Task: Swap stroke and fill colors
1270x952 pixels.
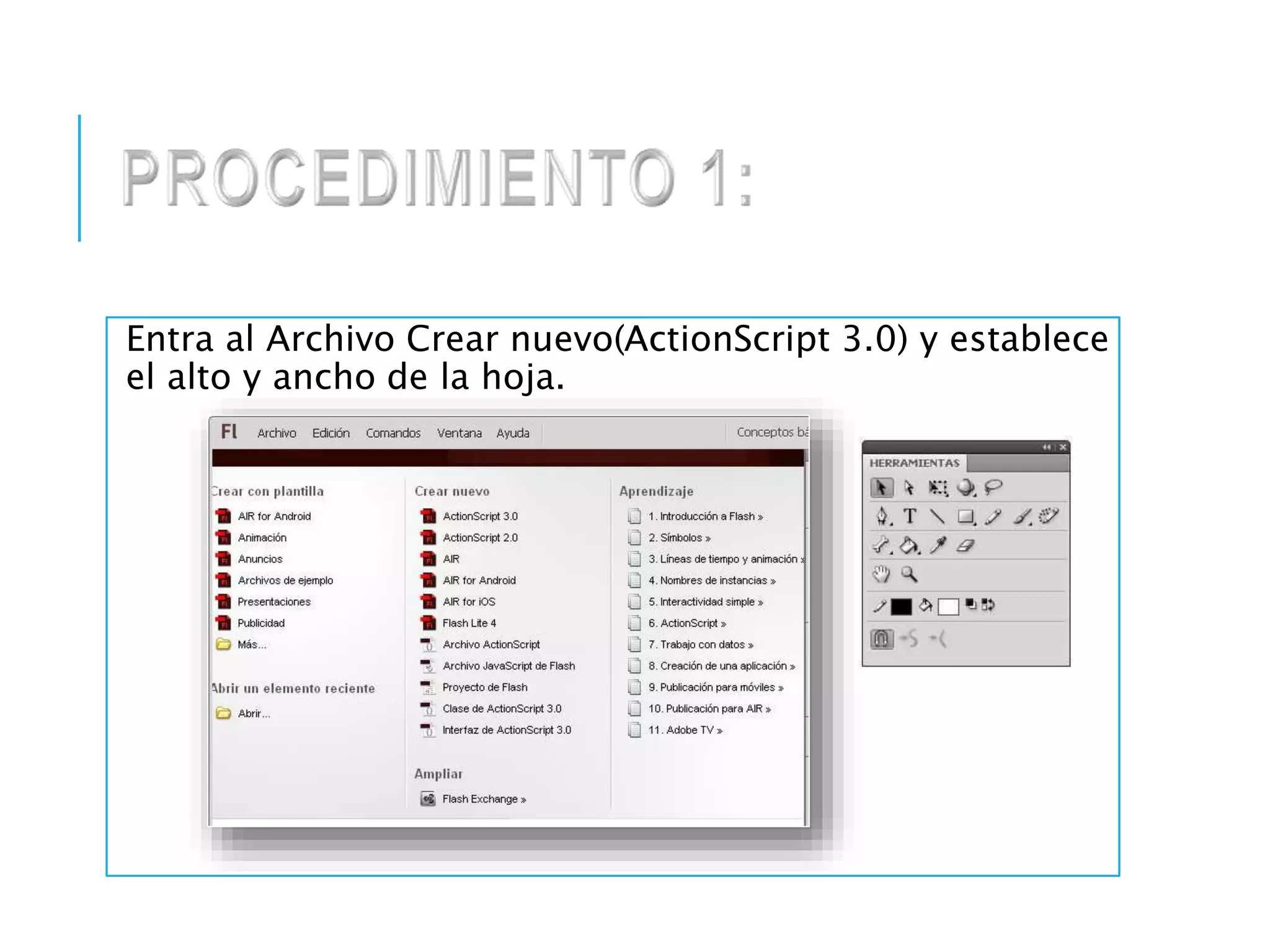Action: 988,605
